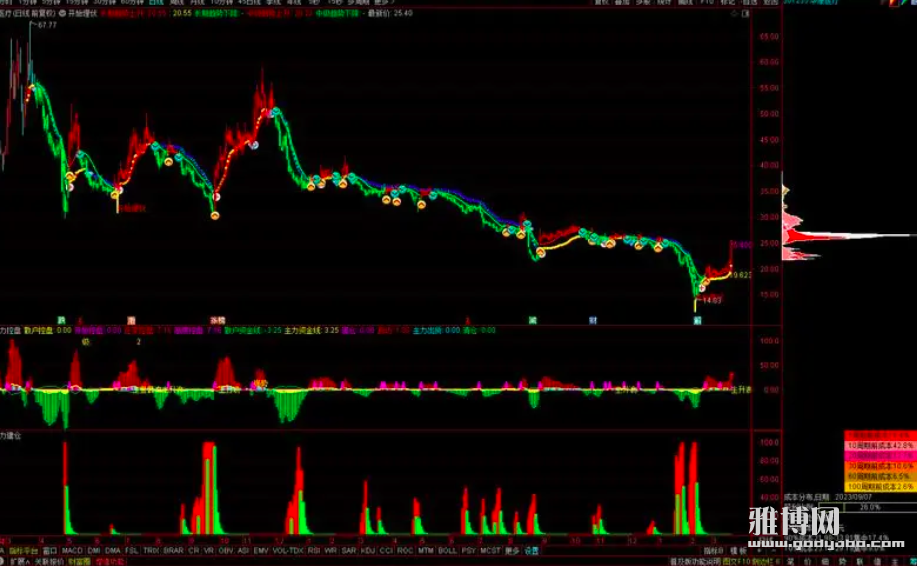Viewport: 917px width, 566px height.
Task: Click the 10周期前成本42.8% legend swatch
Action: [880, 446]
